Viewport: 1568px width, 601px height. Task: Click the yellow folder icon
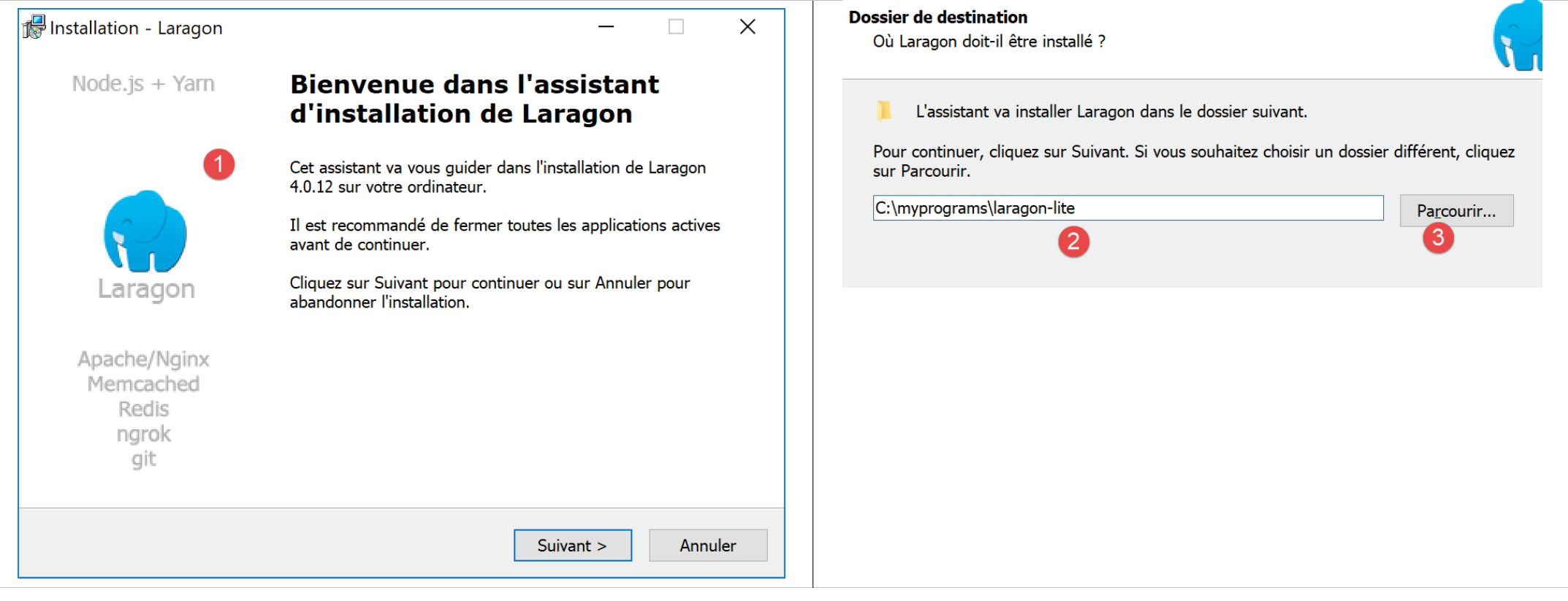pos(884,111)
